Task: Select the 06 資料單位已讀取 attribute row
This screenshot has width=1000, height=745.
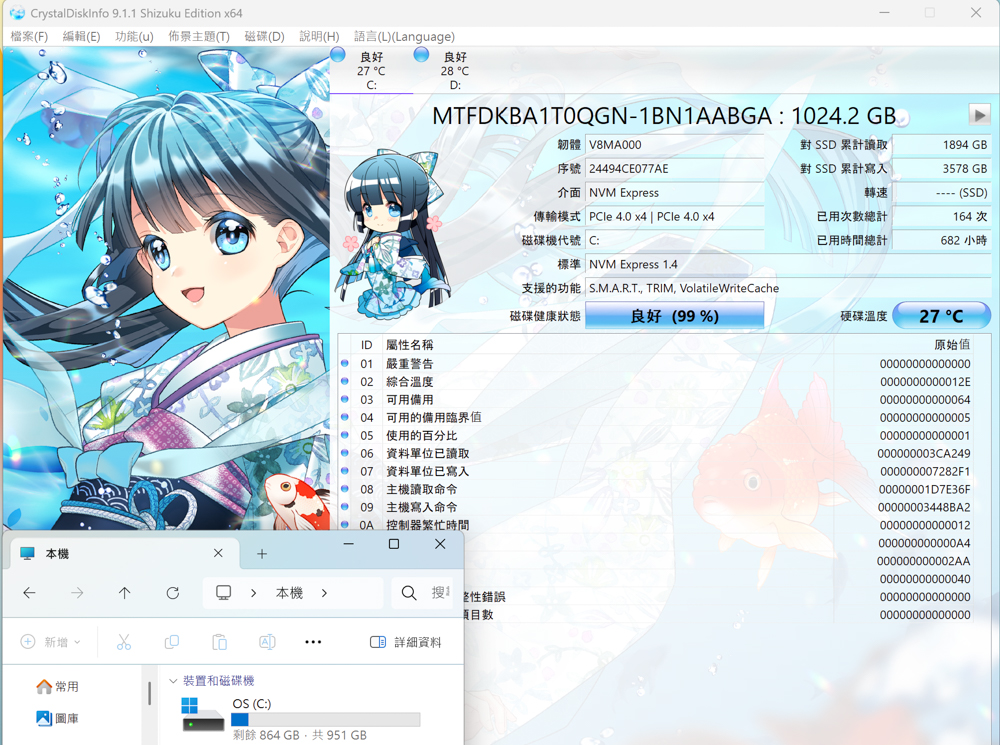Action: click(x=656, y=454)
